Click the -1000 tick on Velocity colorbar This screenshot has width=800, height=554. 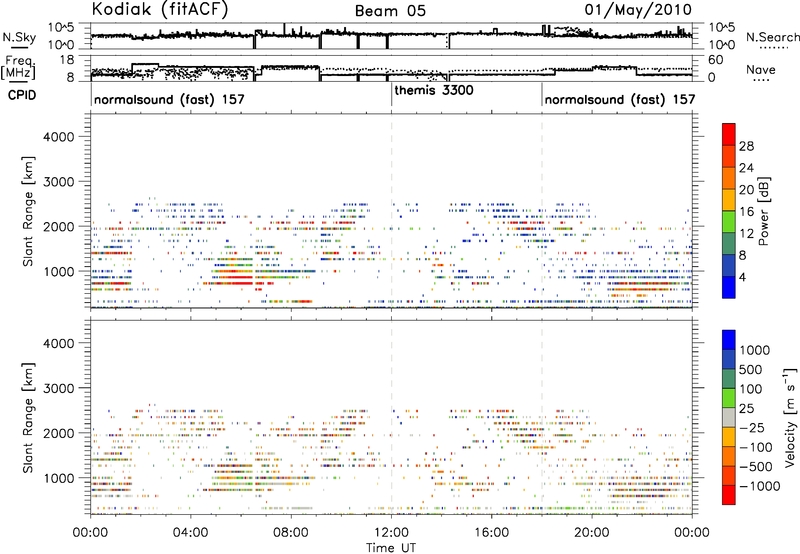click(759, 486)
